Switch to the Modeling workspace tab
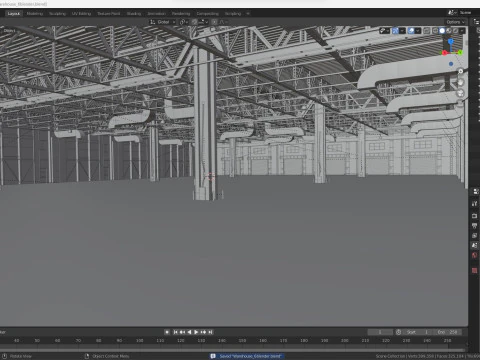Image resolution: width=480 pixels, height=360 pixels. pos(35,14)
